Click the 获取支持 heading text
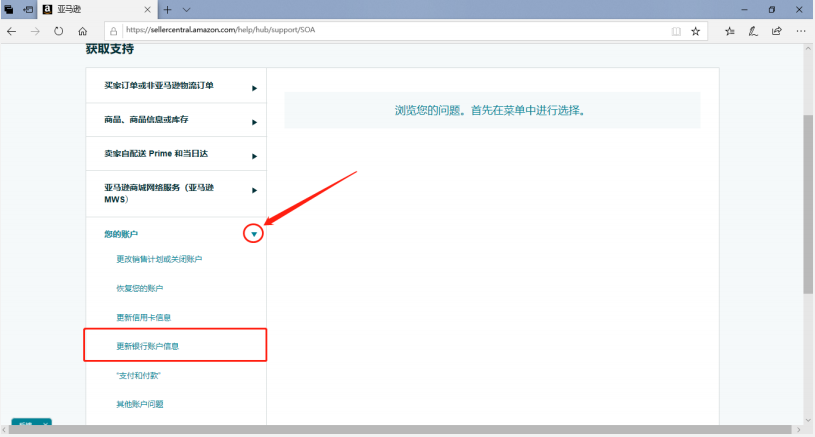 click(110, 49)
